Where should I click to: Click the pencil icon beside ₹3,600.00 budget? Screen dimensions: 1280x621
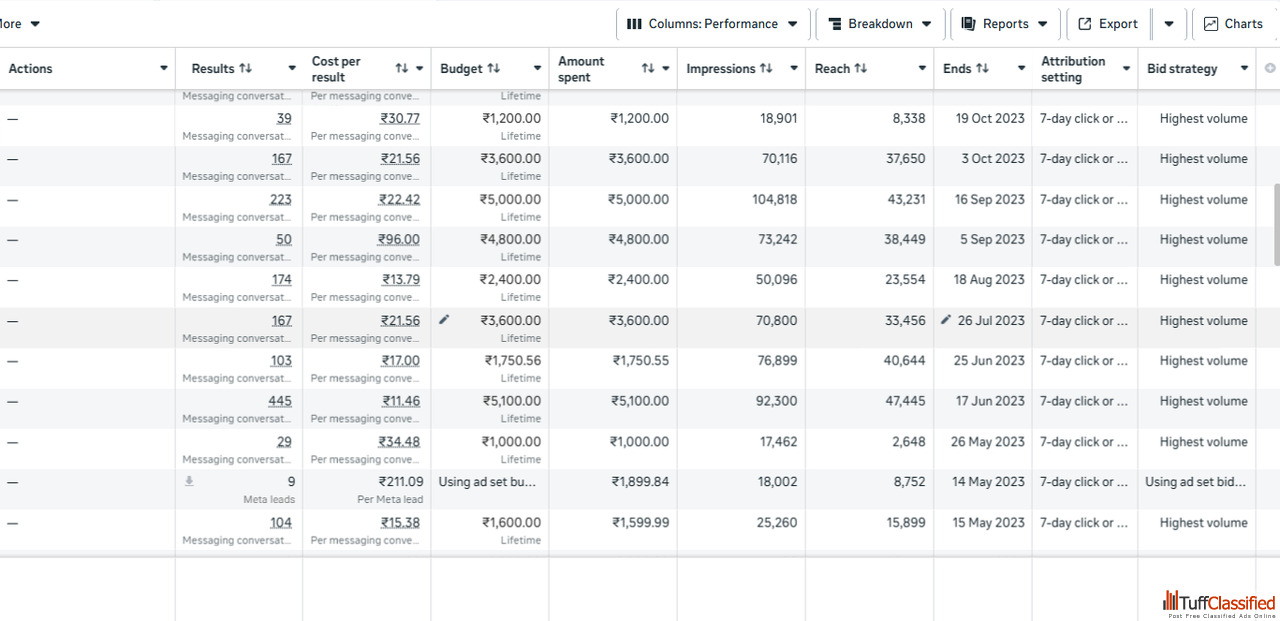(x=444, y=320)
